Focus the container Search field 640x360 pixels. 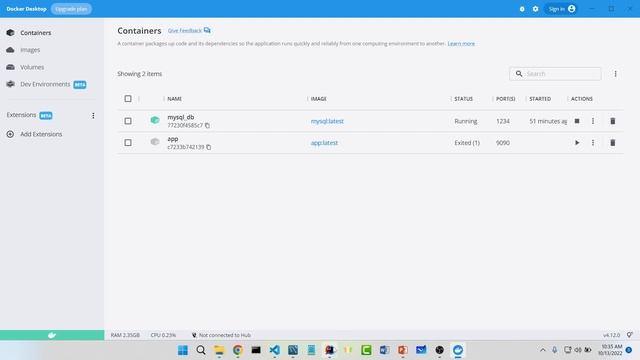tap(555, 74)
